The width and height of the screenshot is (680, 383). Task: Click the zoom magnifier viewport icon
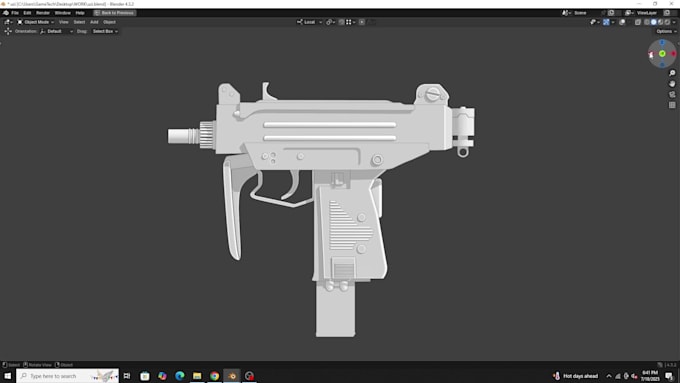click(x=672, y=73)
